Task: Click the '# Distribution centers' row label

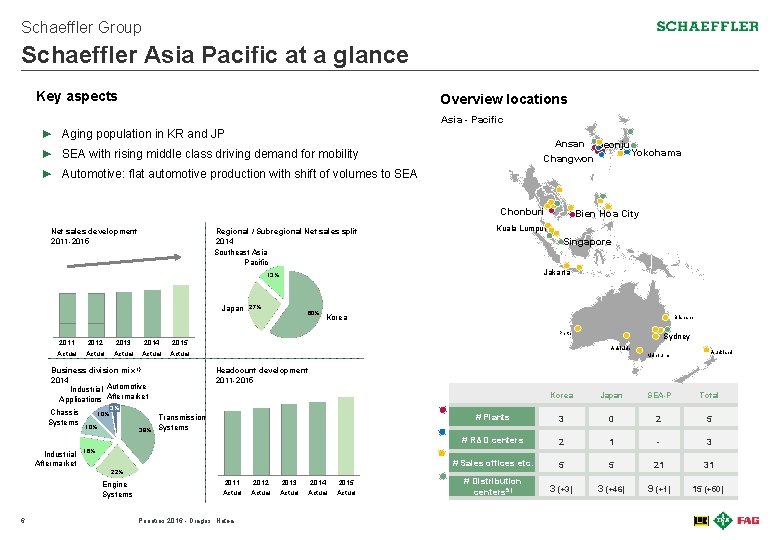Action: pyautogui.click(x=492, y=486)
